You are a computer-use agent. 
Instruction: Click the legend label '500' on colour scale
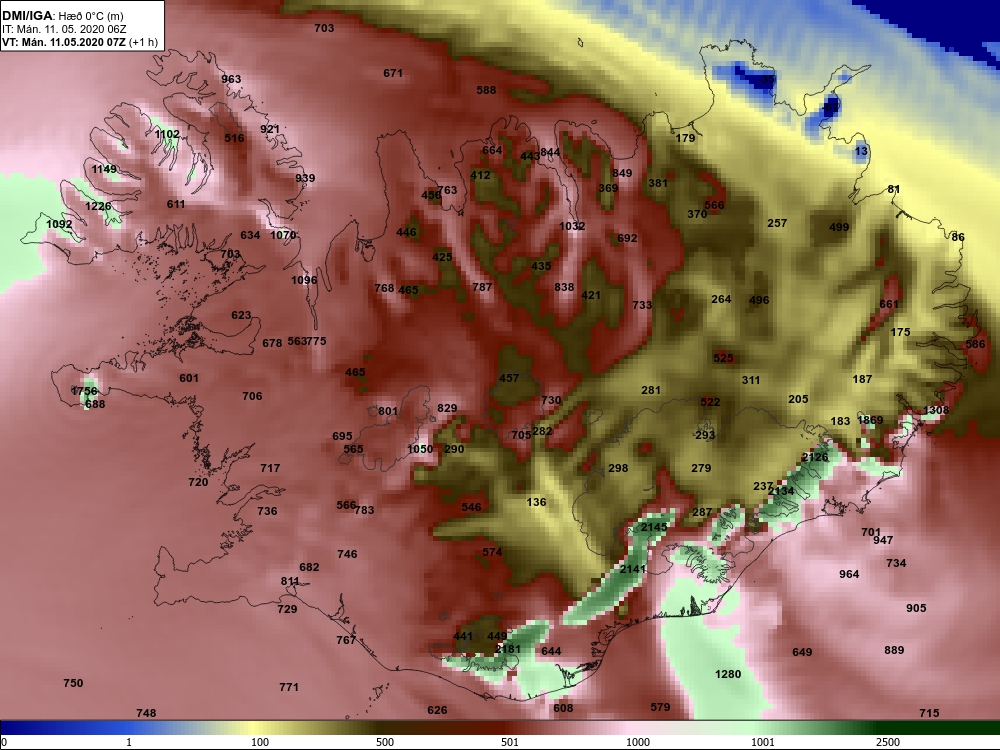click(385, 742)
